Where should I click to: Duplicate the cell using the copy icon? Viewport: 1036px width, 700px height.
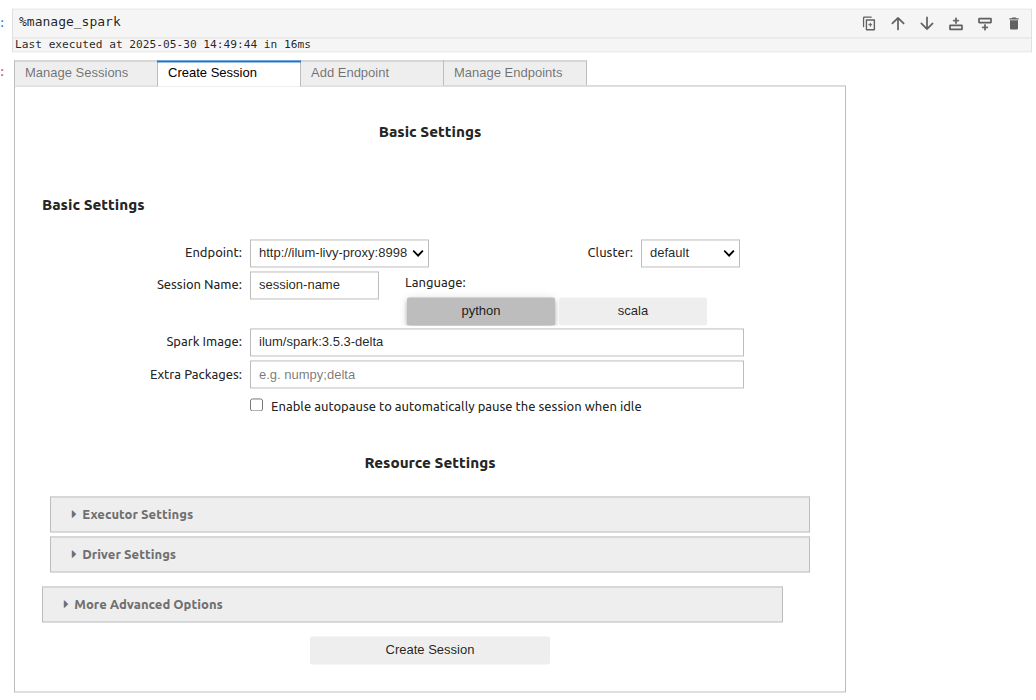tap(869, 22)
